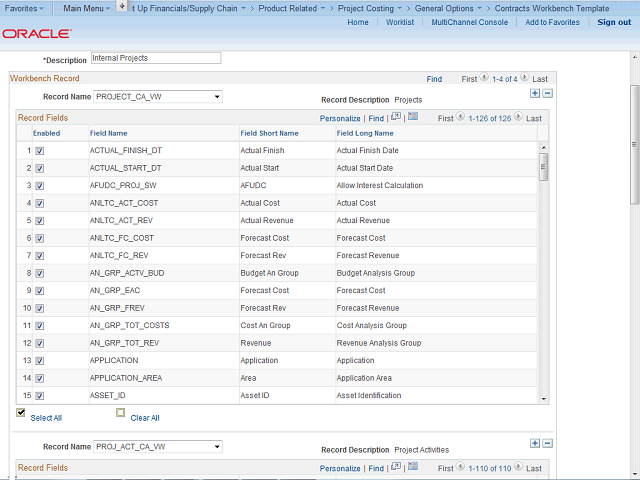The image size is (640, 480).
Task: Show previous Workbench Record row arrow
Action: coord(484,77)
